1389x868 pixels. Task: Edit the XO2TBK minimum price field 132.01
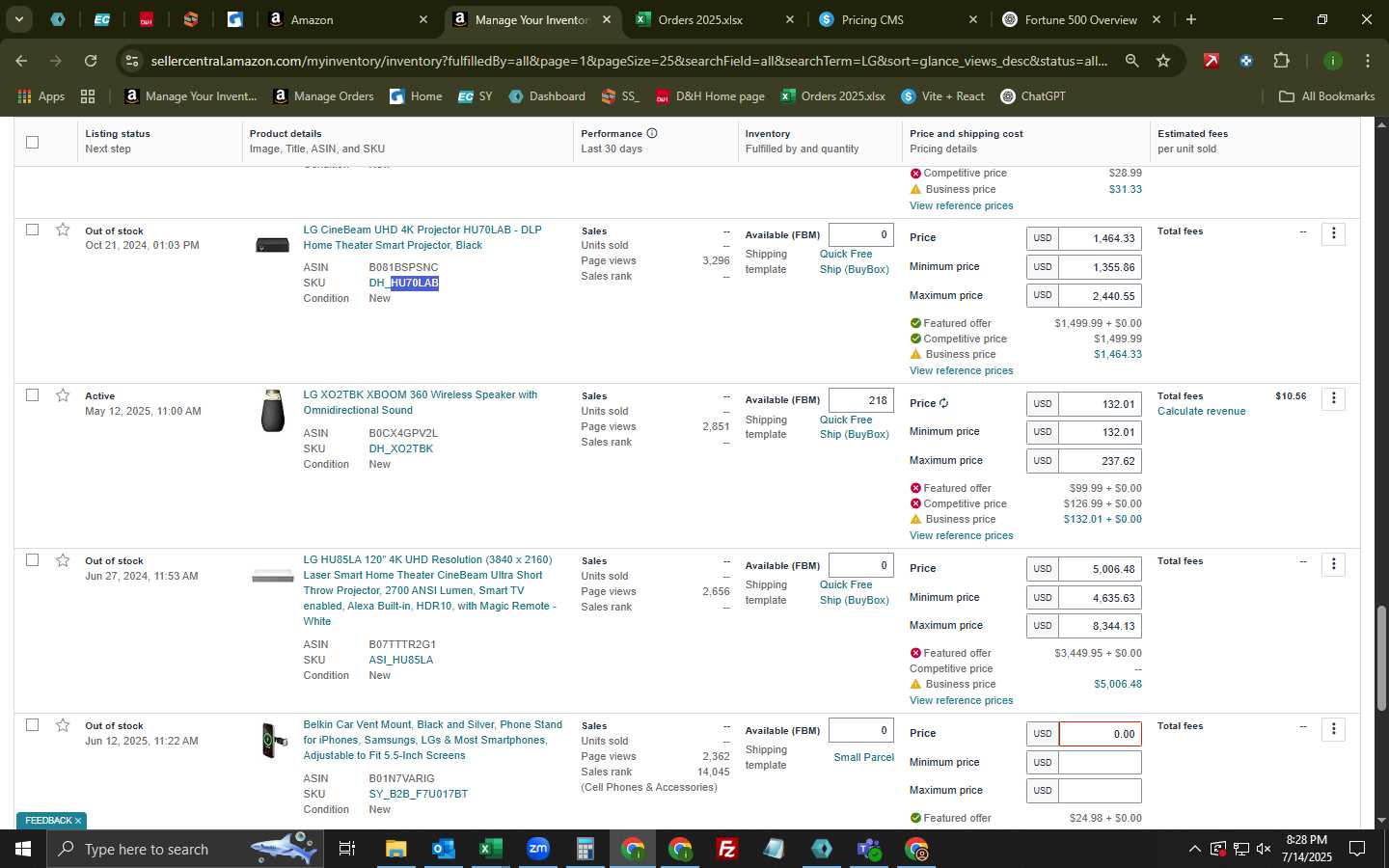tap(1100, 432)
